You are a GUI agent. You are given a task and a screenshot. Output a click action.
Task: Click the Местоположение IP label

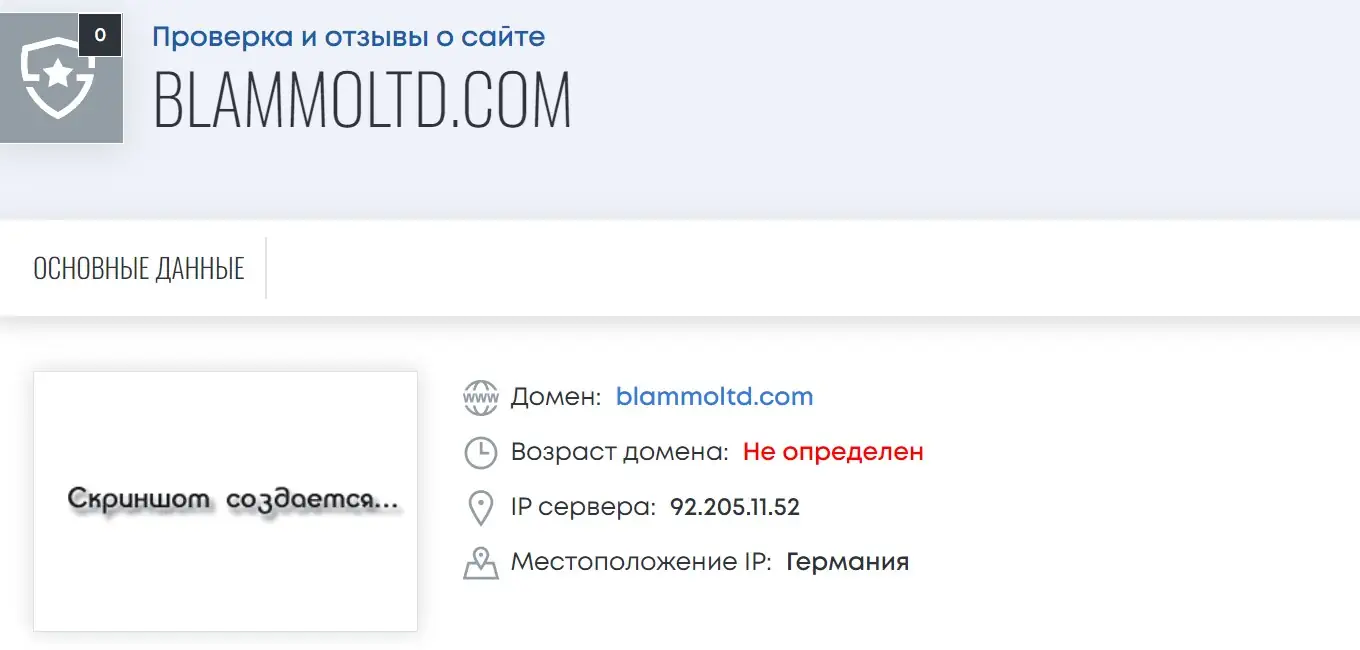pyautogui.click(x=641, y=562)
